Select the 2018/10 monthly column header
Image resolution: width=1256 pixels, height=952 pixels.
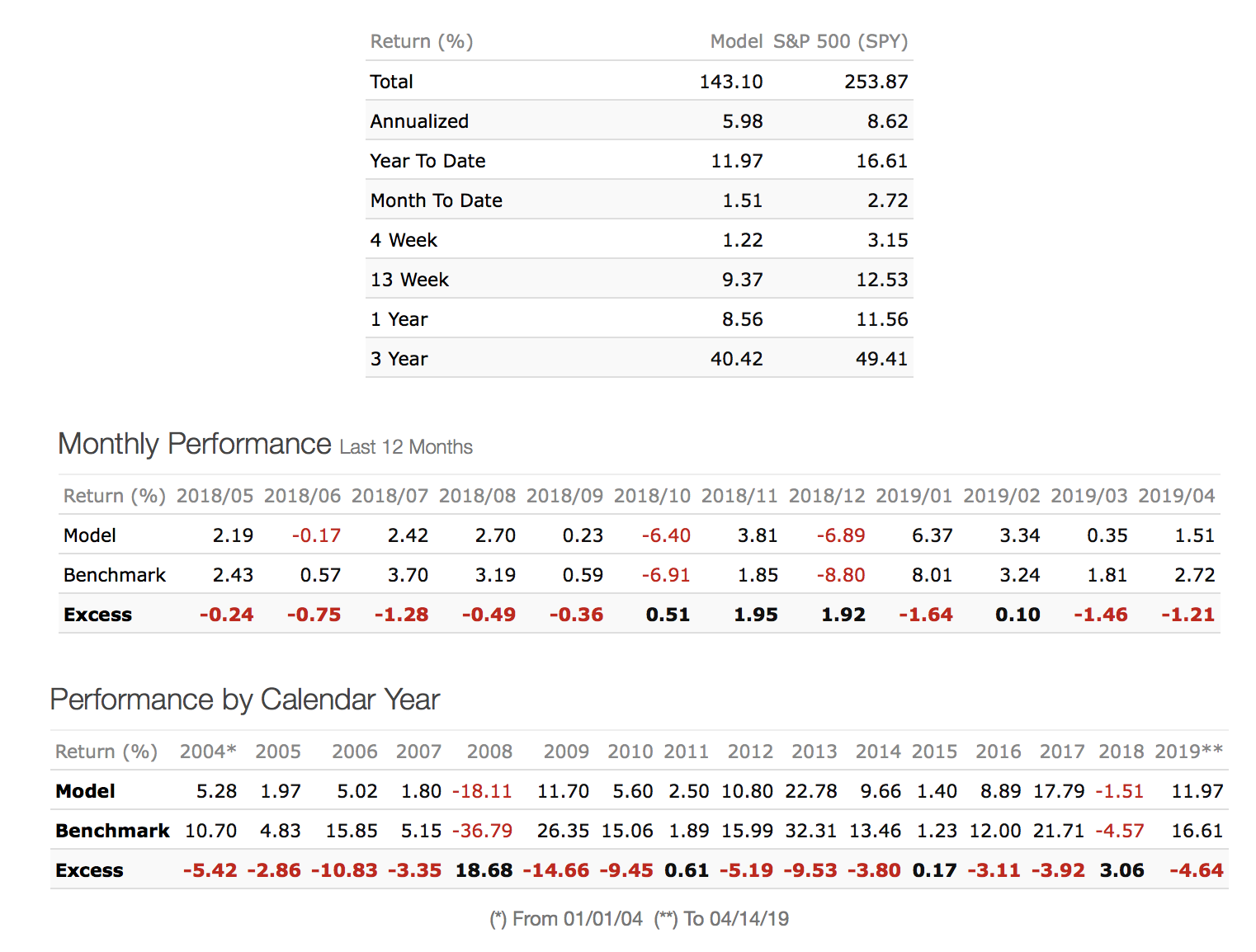pyautogui.click(x=652, y=496)
